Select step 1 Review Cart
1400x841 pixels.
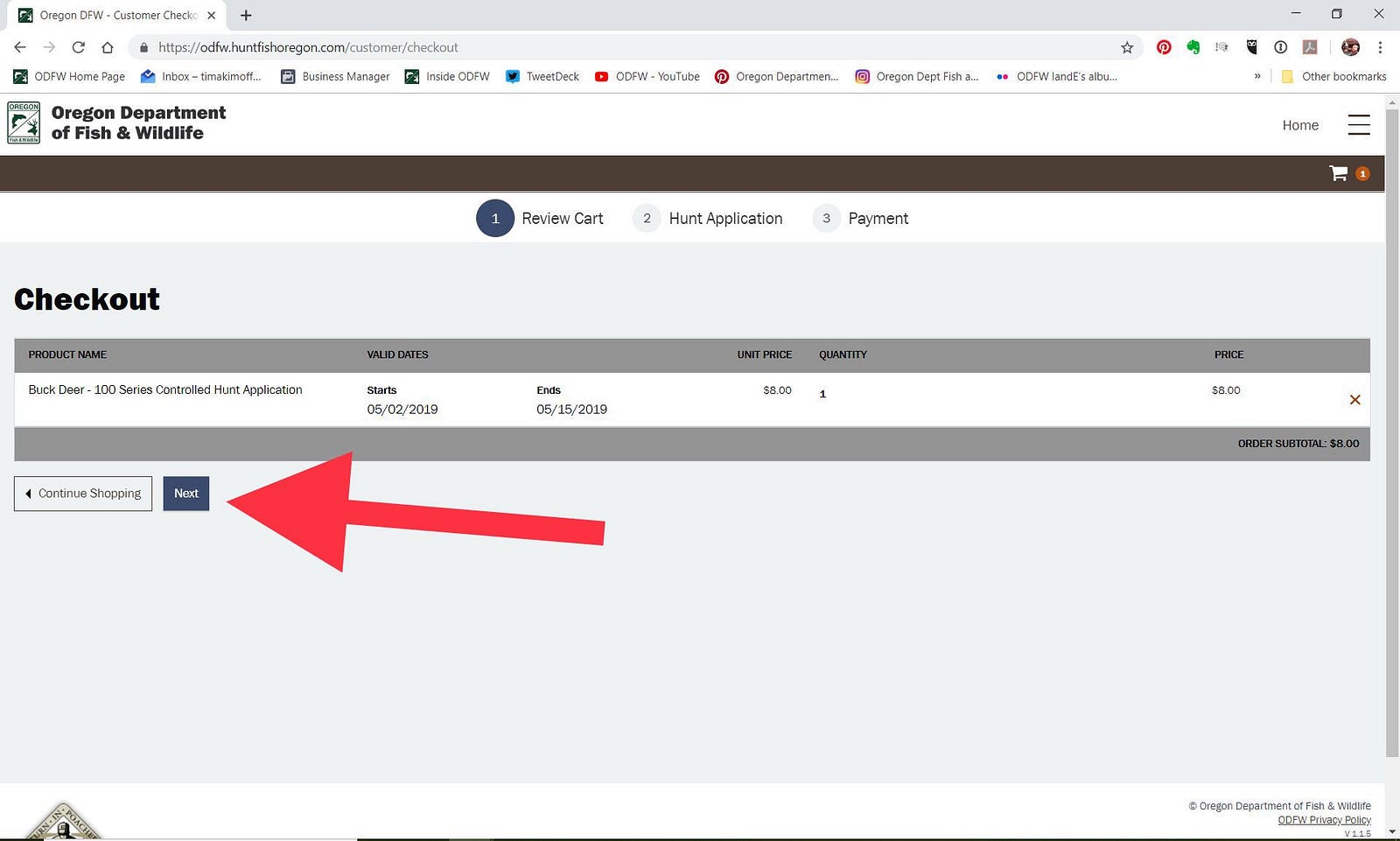coord(540,218)
